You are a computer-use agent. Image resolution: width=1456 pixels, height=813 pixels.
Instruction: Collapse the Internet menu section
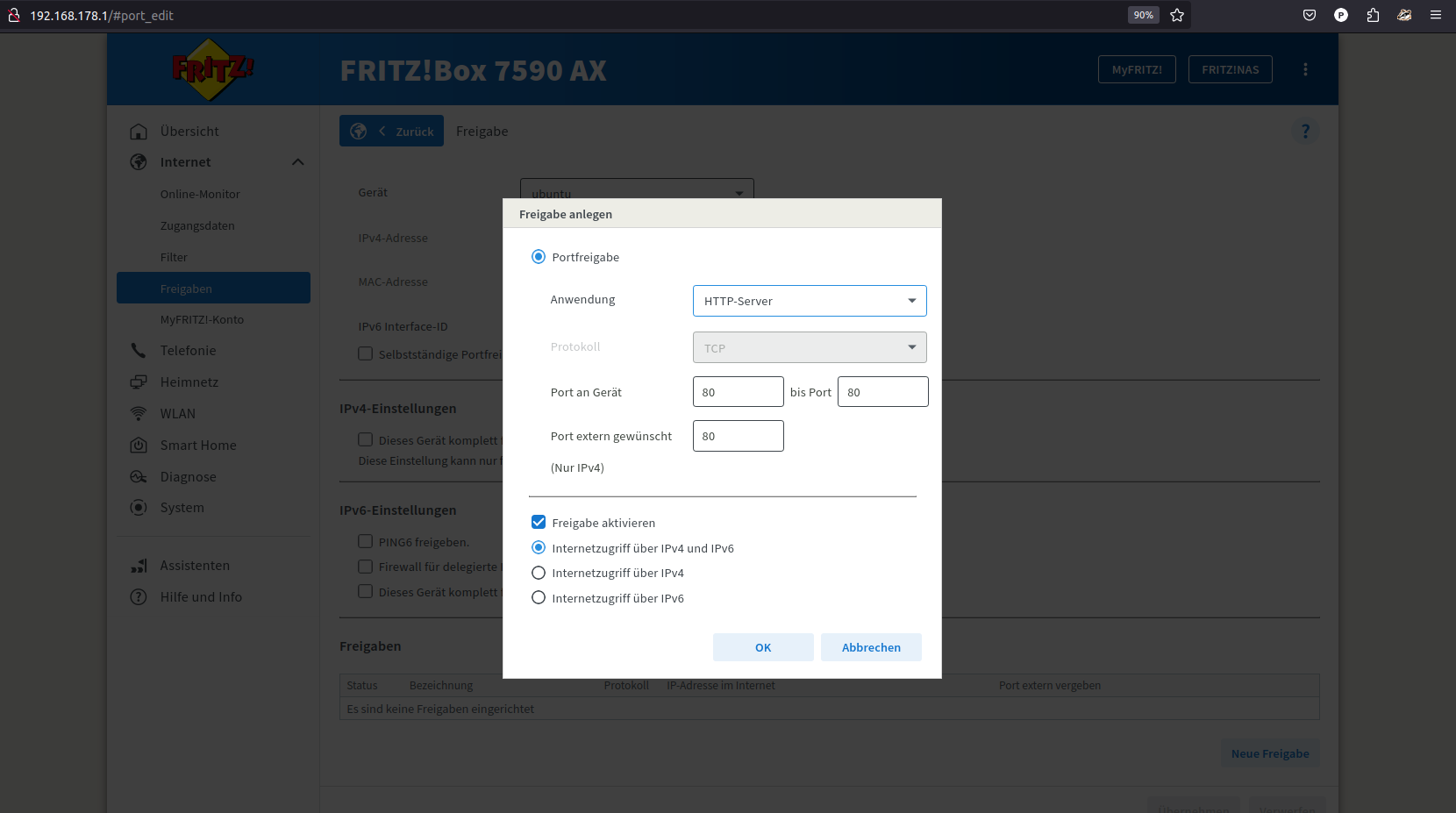tap(298, 162)
